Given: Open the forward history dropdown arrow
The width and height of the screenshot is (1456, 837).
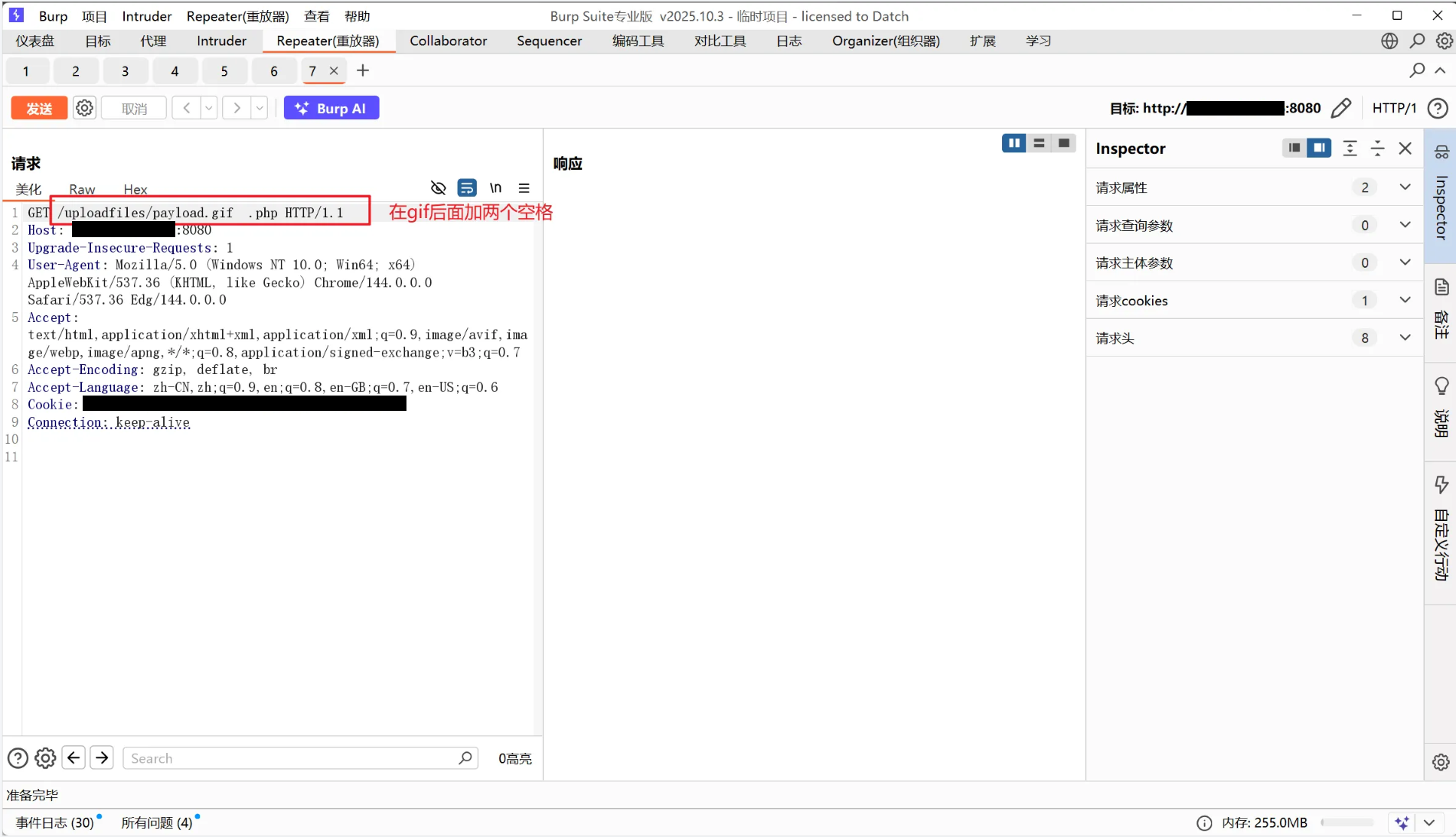Looking at the screenshot, I should click(260, 108).
